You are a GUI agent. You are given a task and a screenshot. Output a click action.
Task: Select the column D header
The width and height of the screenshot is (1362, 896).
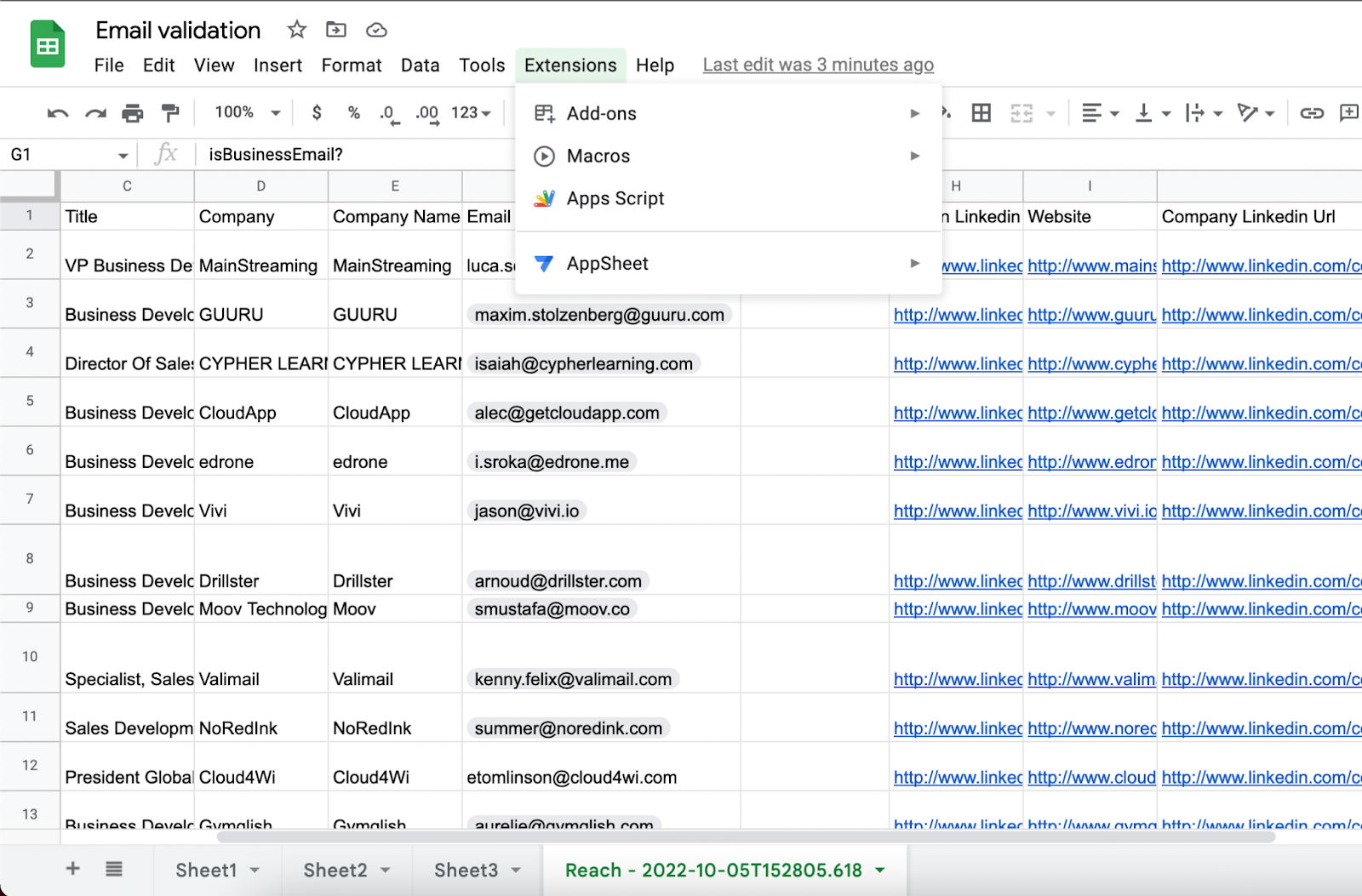[x=261, y=186]
